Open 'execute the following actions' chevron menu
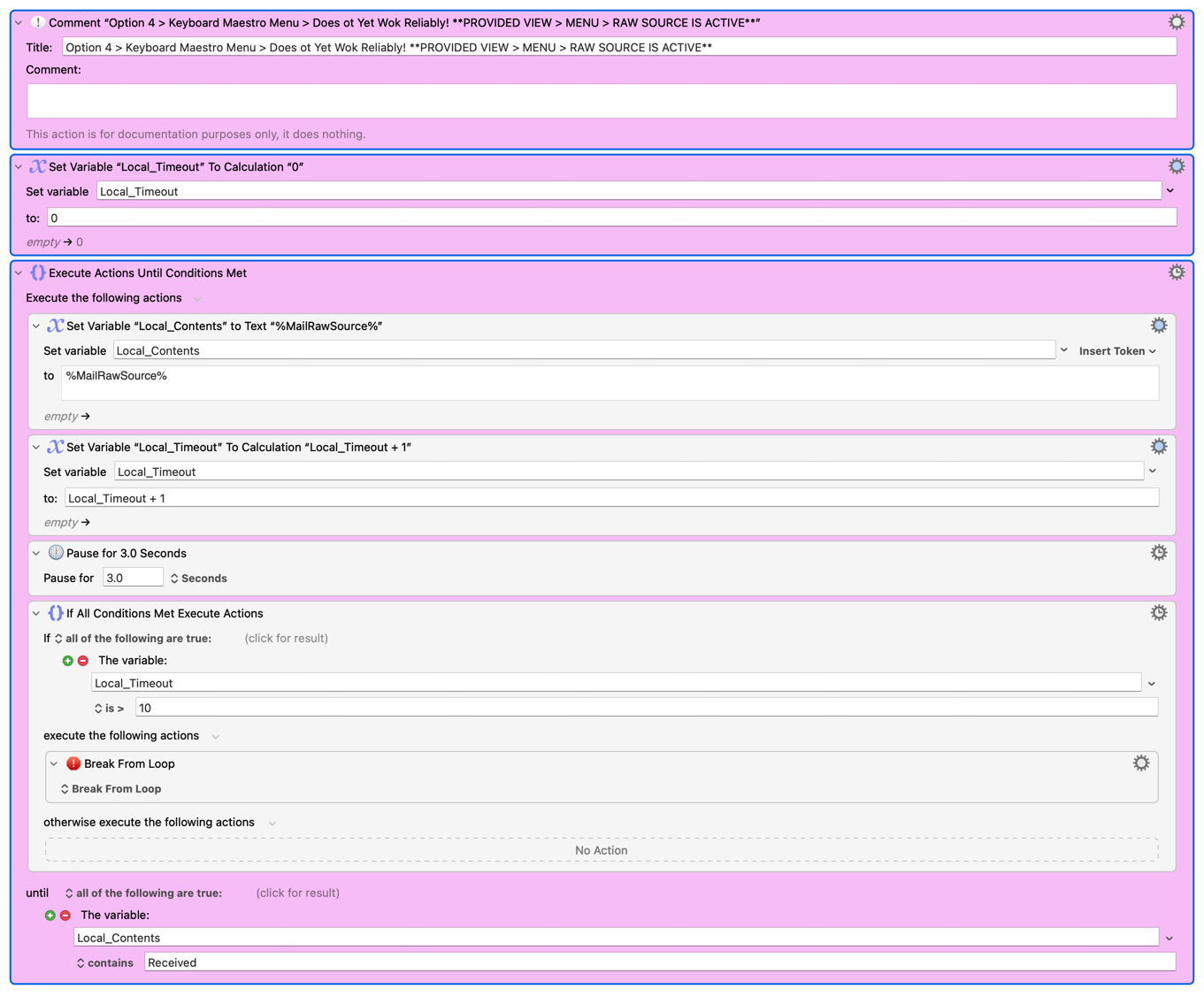Viewport: 1204px width, 997px height. pyautogui.click(x=216, y=736)
